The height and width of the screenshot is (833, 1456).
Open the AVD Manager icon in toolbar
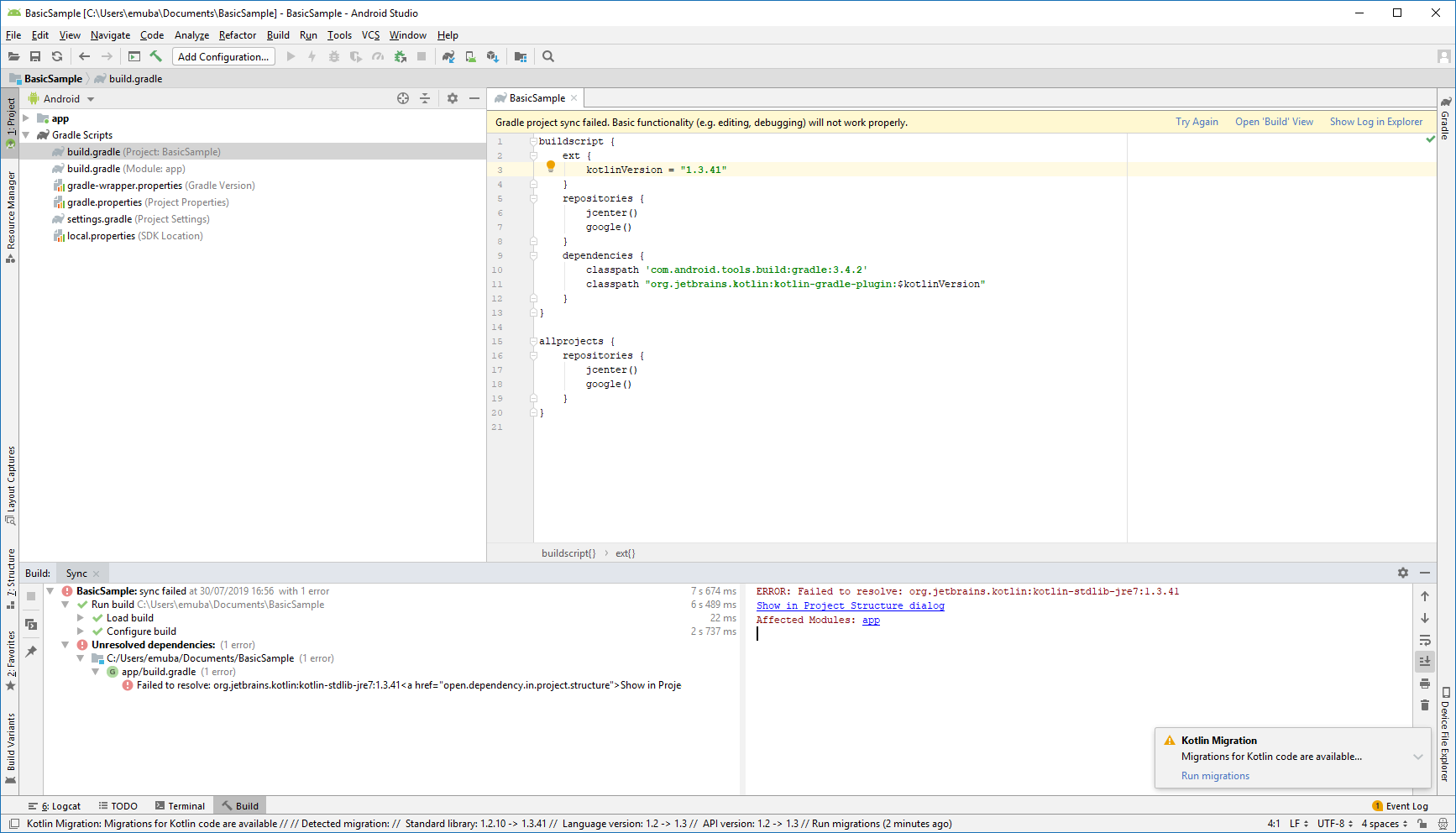coord(471,56)
